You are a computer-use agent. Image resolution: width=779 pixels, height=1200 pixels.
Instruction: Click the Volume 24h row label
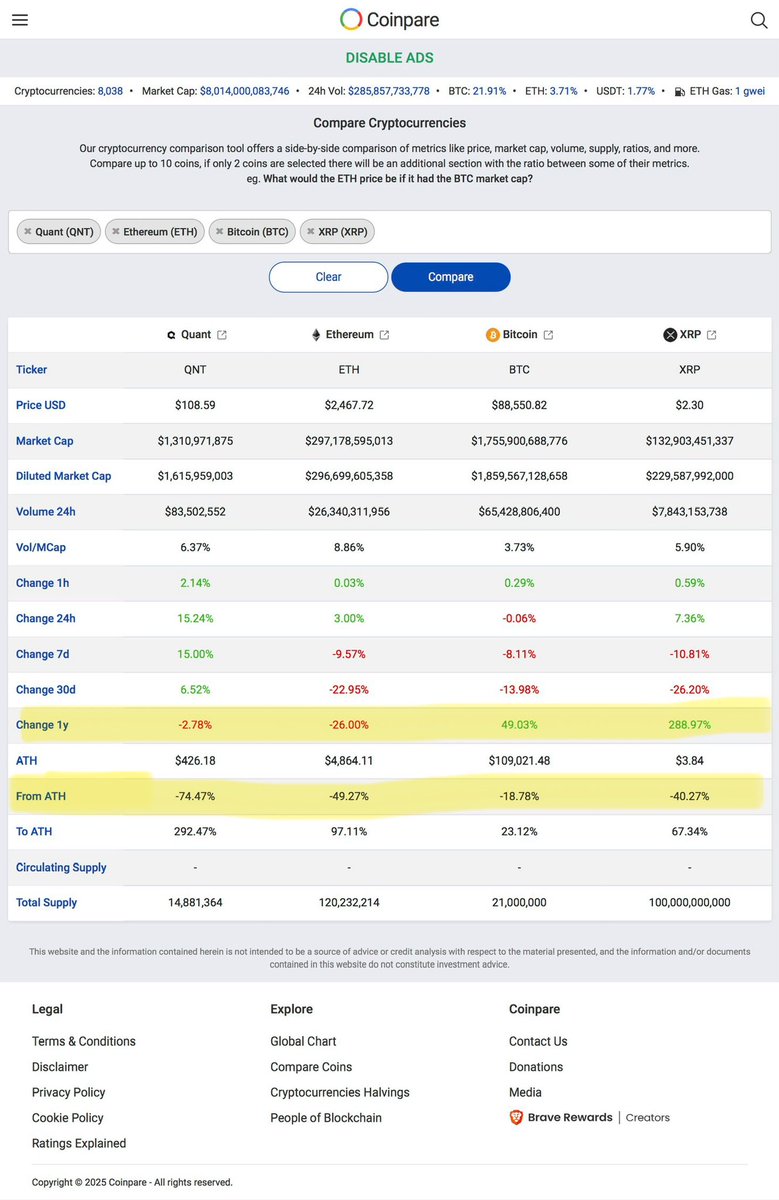(x=46, y=512)
